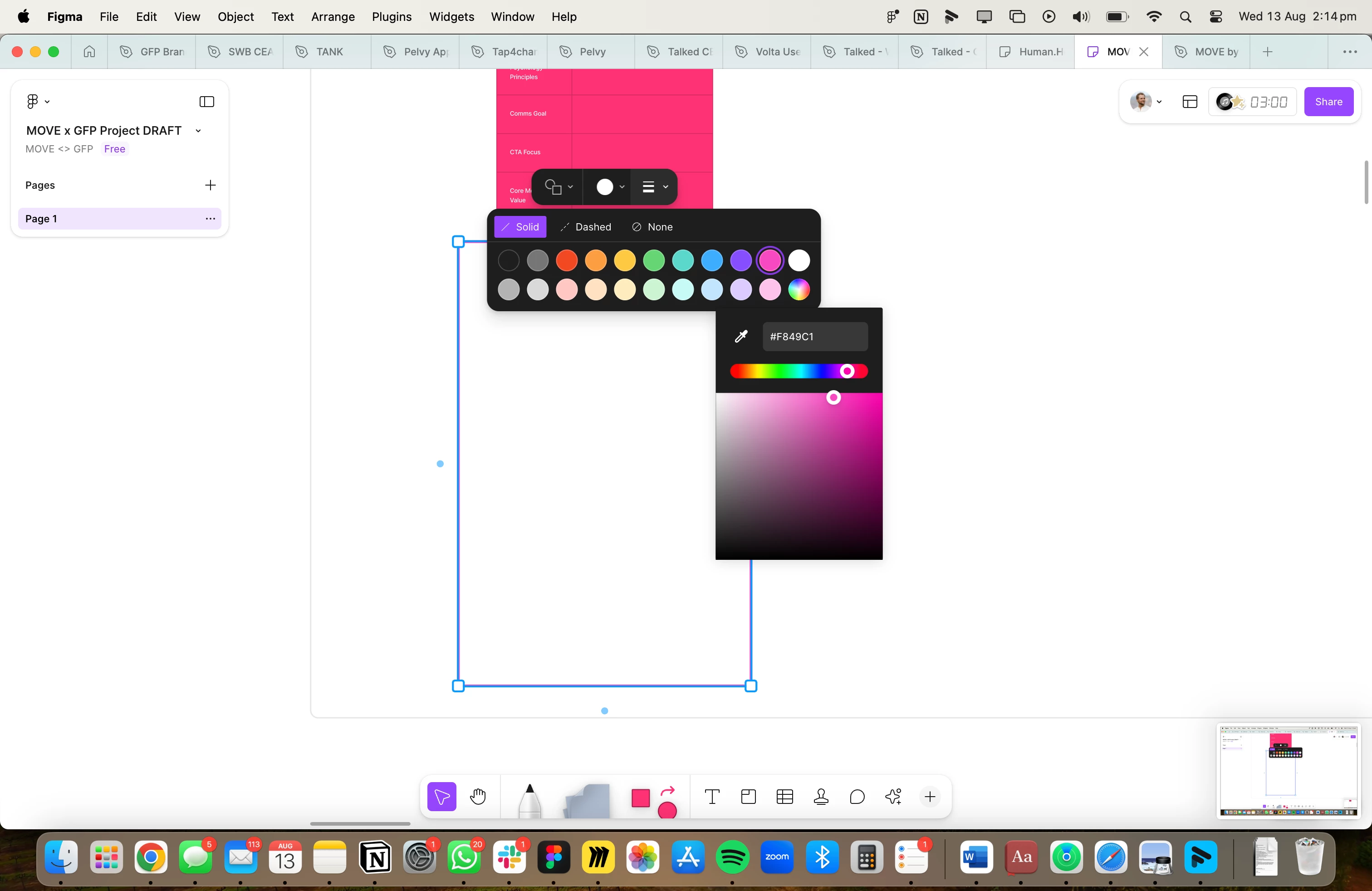Select the Section tool
Viewport: 1372px width, 891px height.
[748, 797]
